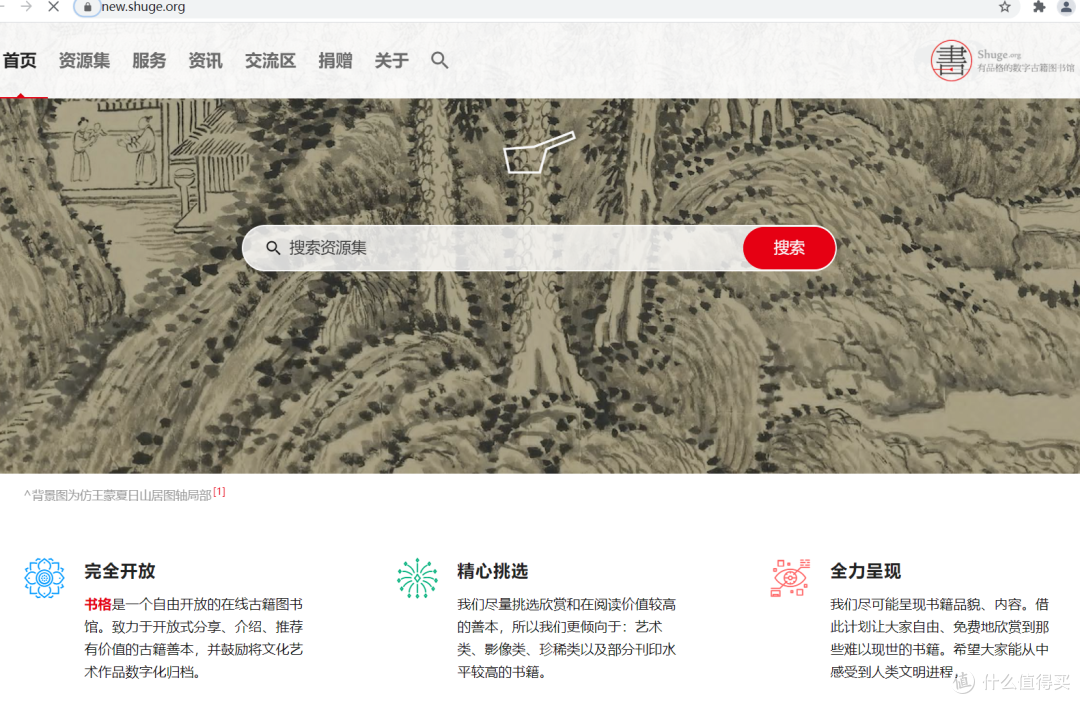Viewport: 1080px width, 704px height.
Task: Open the 服务 menu item
Action: (149, 61)
